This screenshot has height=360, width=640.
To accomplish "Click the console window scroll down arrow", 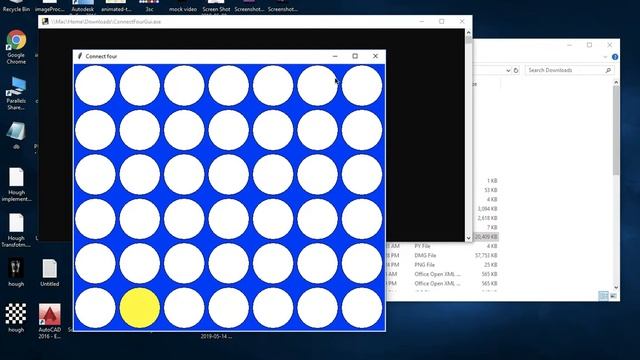I will point(469,238).
